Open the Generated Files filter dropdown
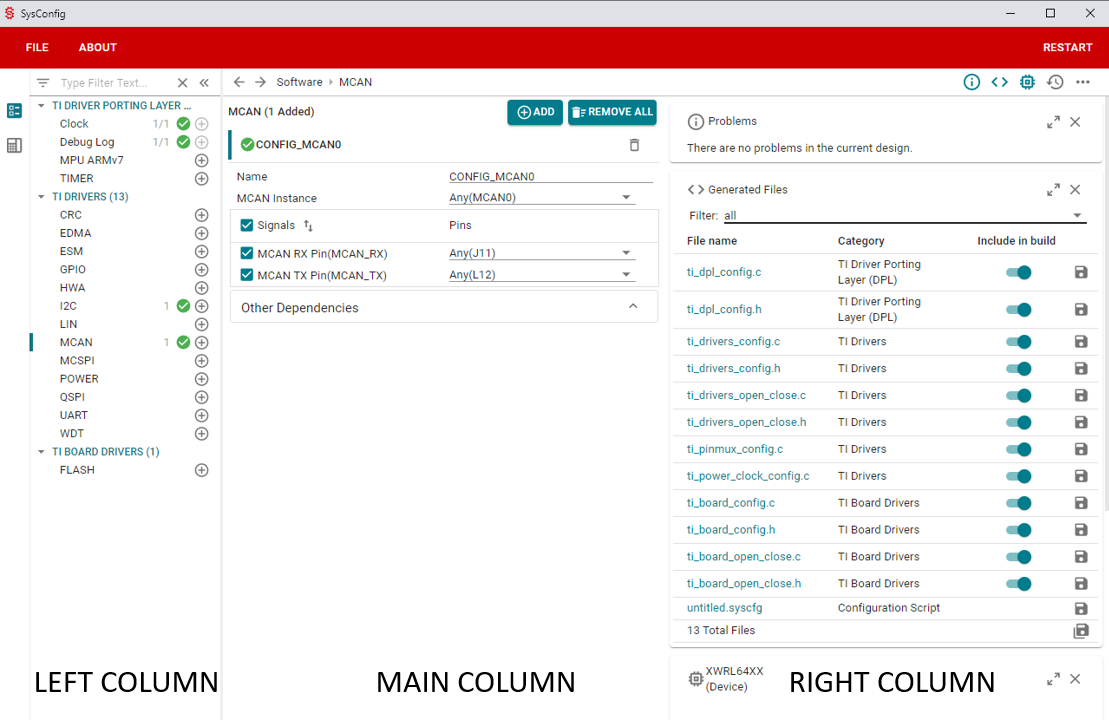Screen dimensions: 1109x720 tap(1077, 216)
